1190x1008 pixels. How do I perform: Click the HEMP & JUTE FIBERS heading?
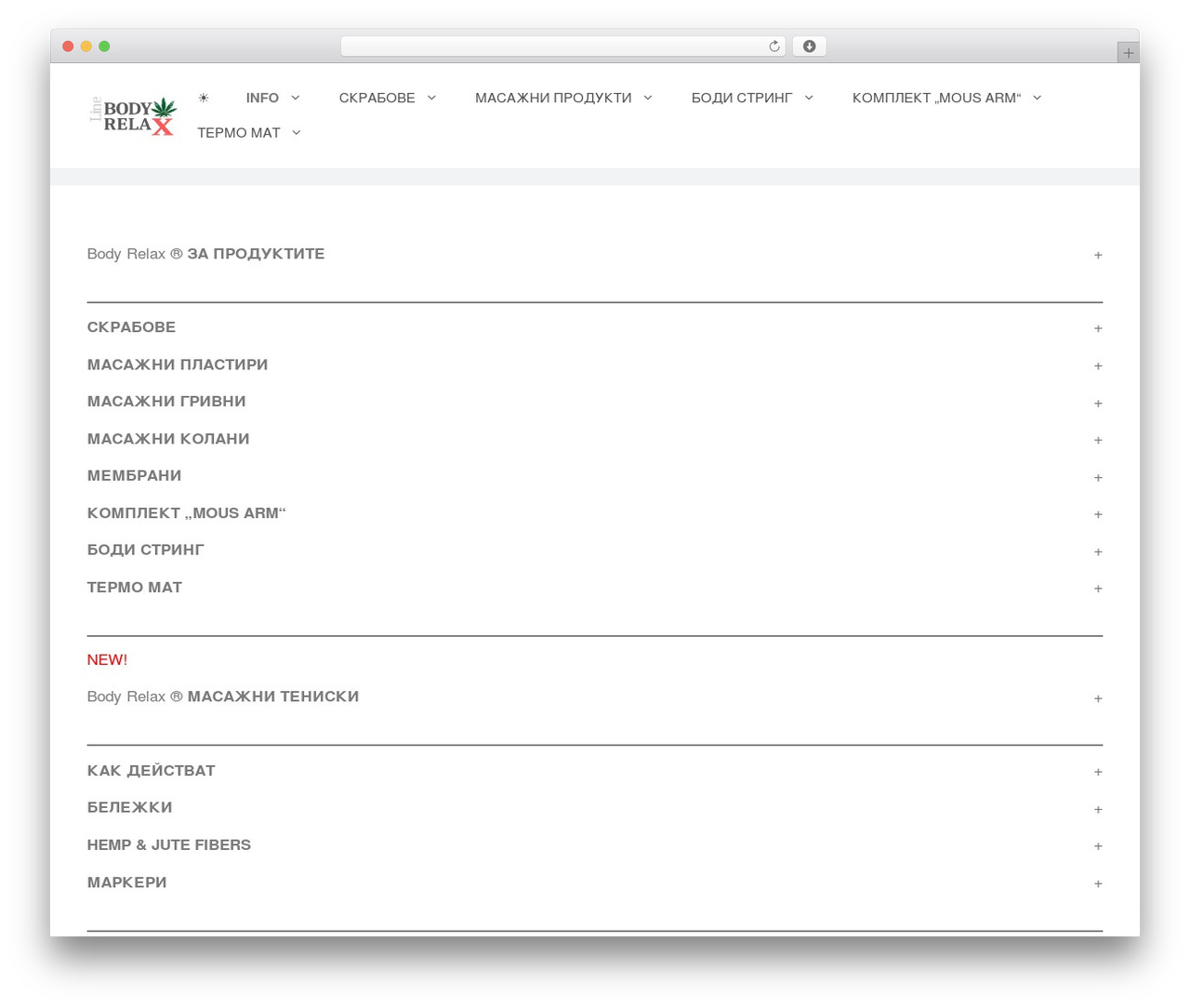pos(169,845)
